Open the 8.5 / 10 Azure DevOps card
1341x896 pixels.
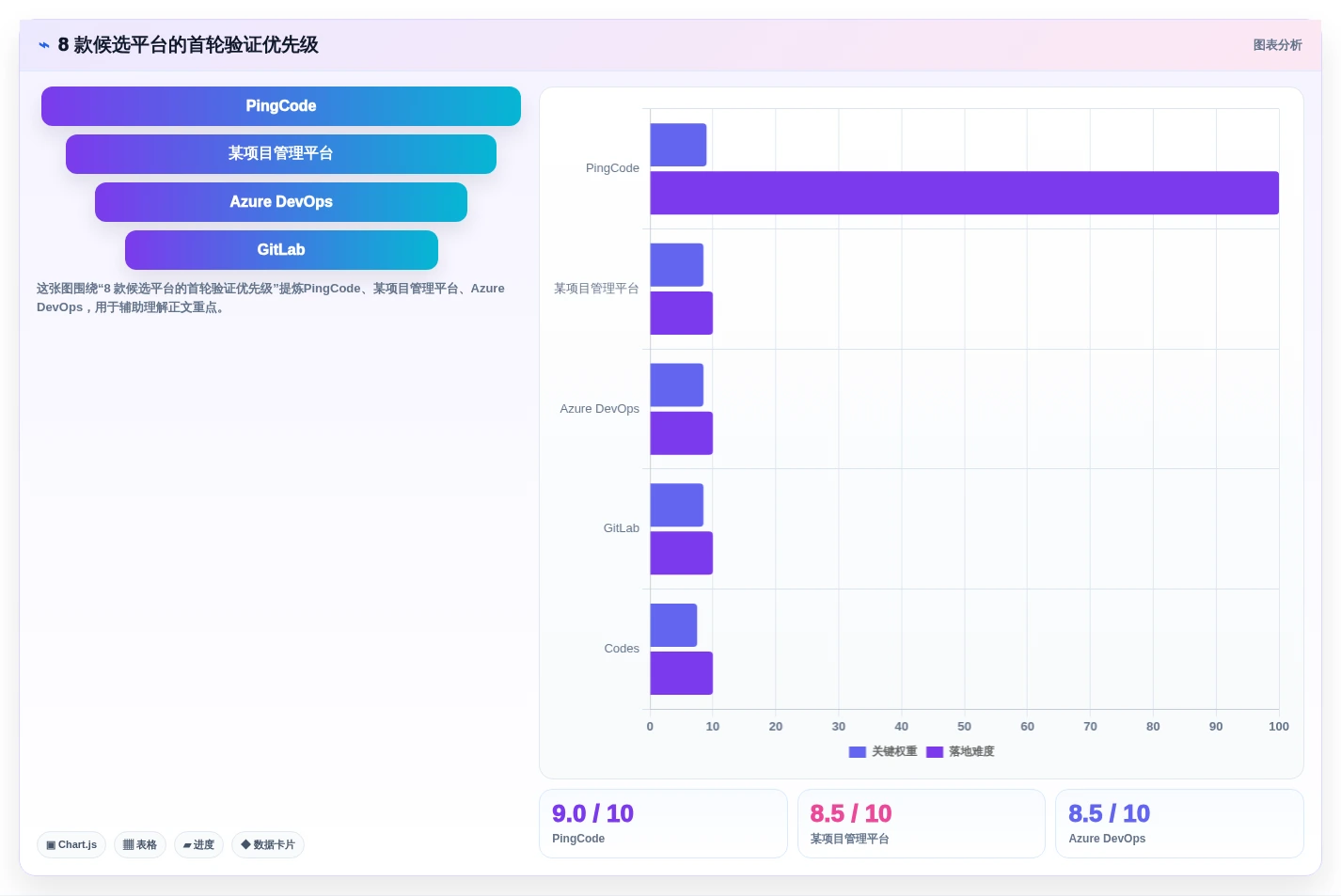point(1179,824)
